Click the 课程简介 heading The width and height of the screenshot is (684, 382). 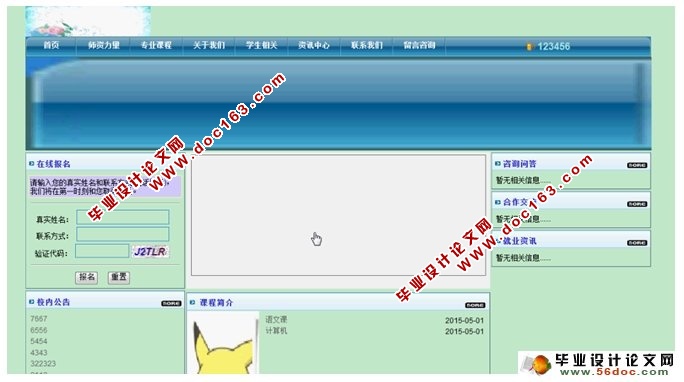216,303
